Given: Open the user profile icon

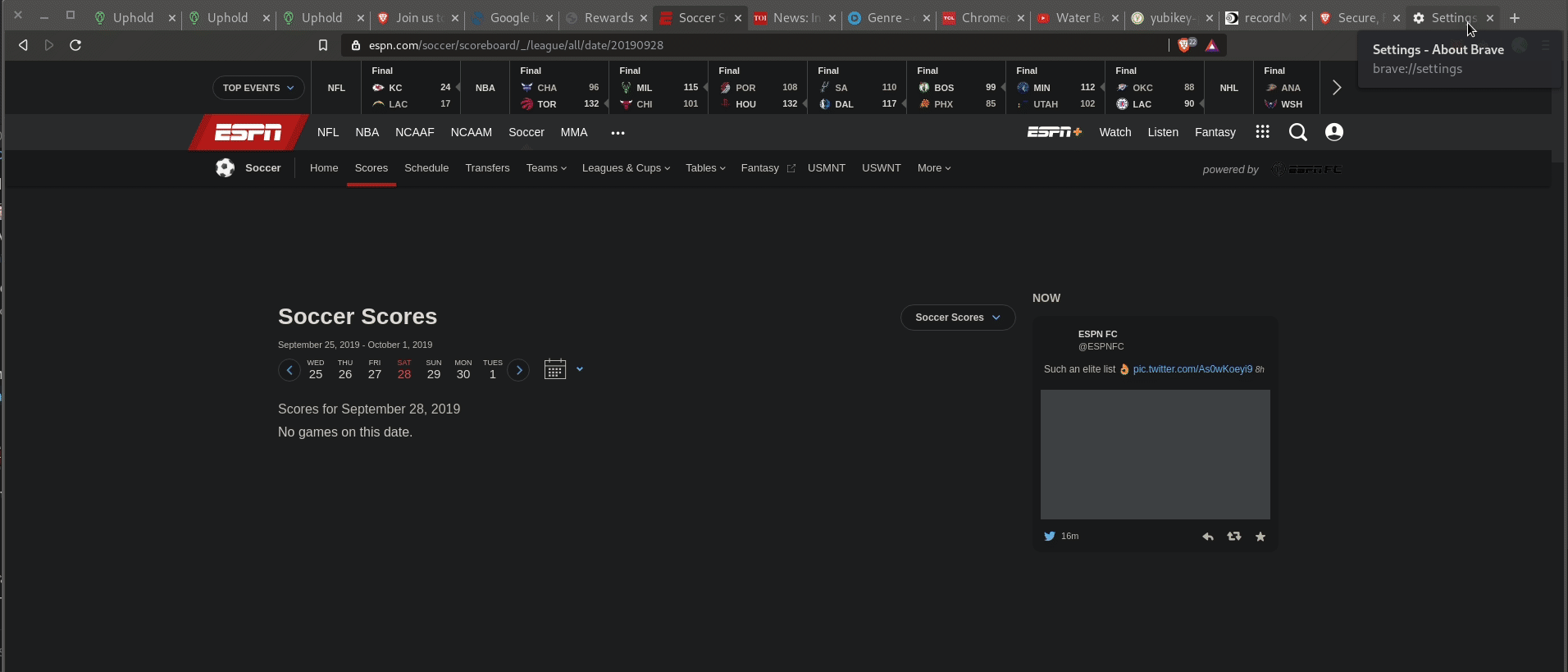Looking at the screenshot, I should coord(1334,132).
